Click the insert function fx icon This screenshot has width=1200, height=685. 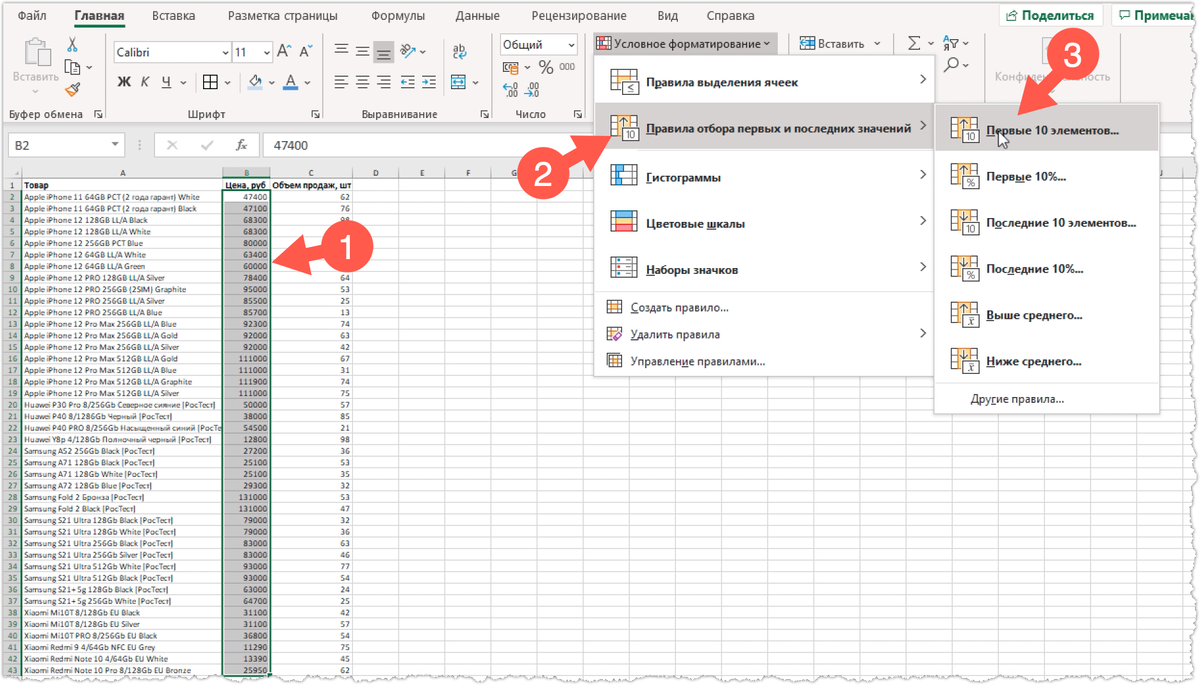pos(241,145)
